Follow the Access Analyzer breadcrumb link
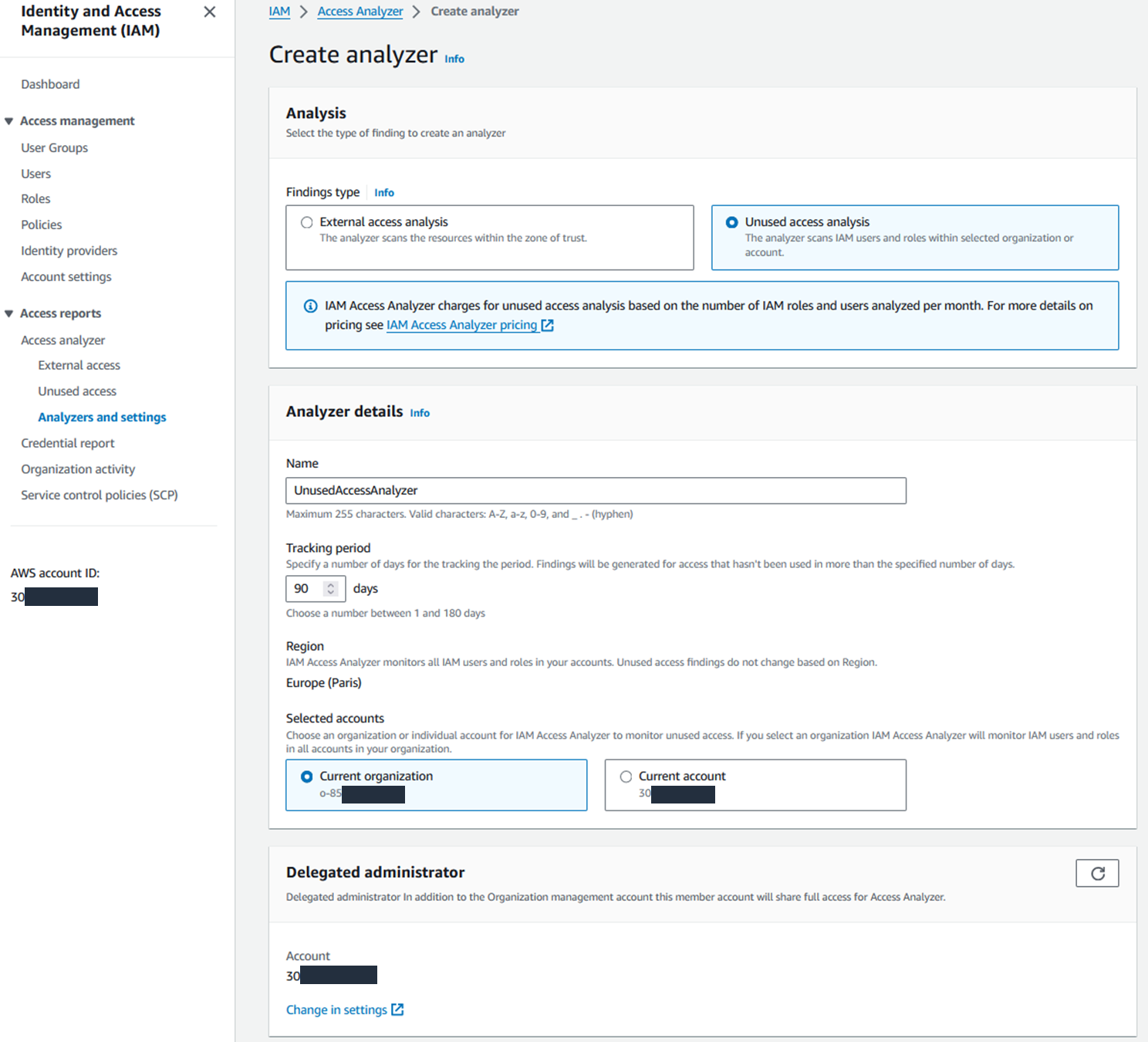The width and height of the screenshot is (1148, 1042). tap(360, 11)
